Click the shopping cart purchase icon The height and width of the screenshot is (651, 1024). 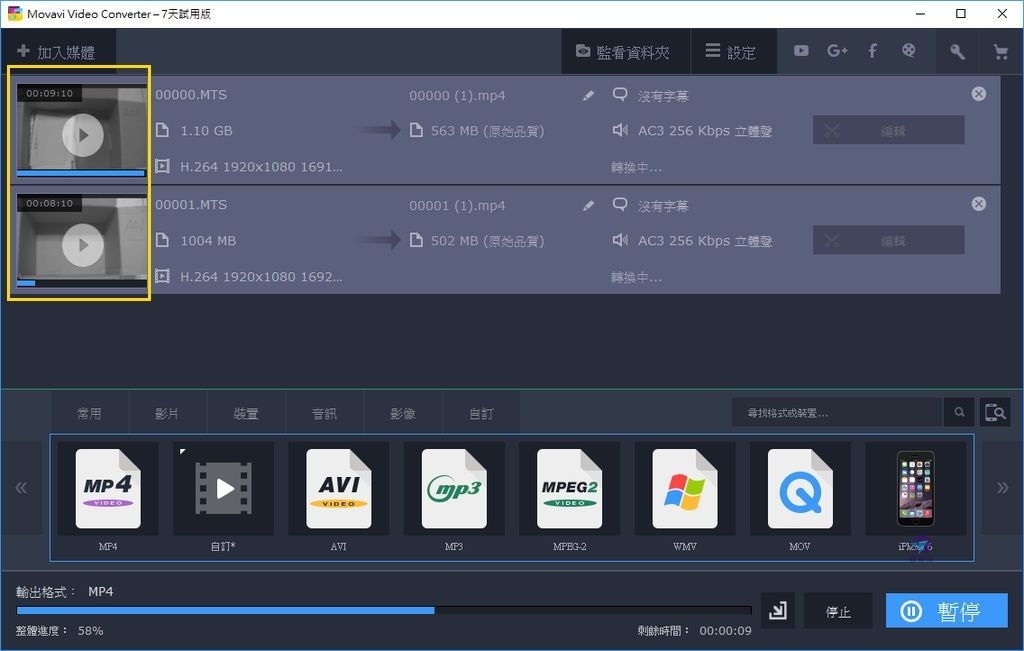click(x=1000, y=52)
